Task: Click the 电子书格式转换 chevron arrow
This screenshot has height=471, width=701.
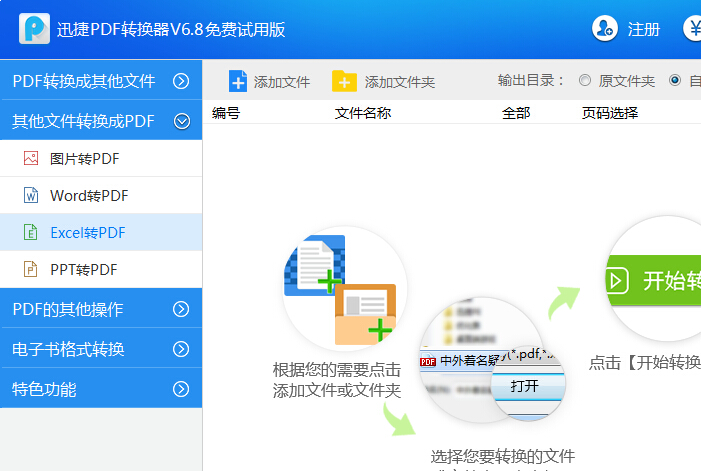Action: (x=181, y=349)
